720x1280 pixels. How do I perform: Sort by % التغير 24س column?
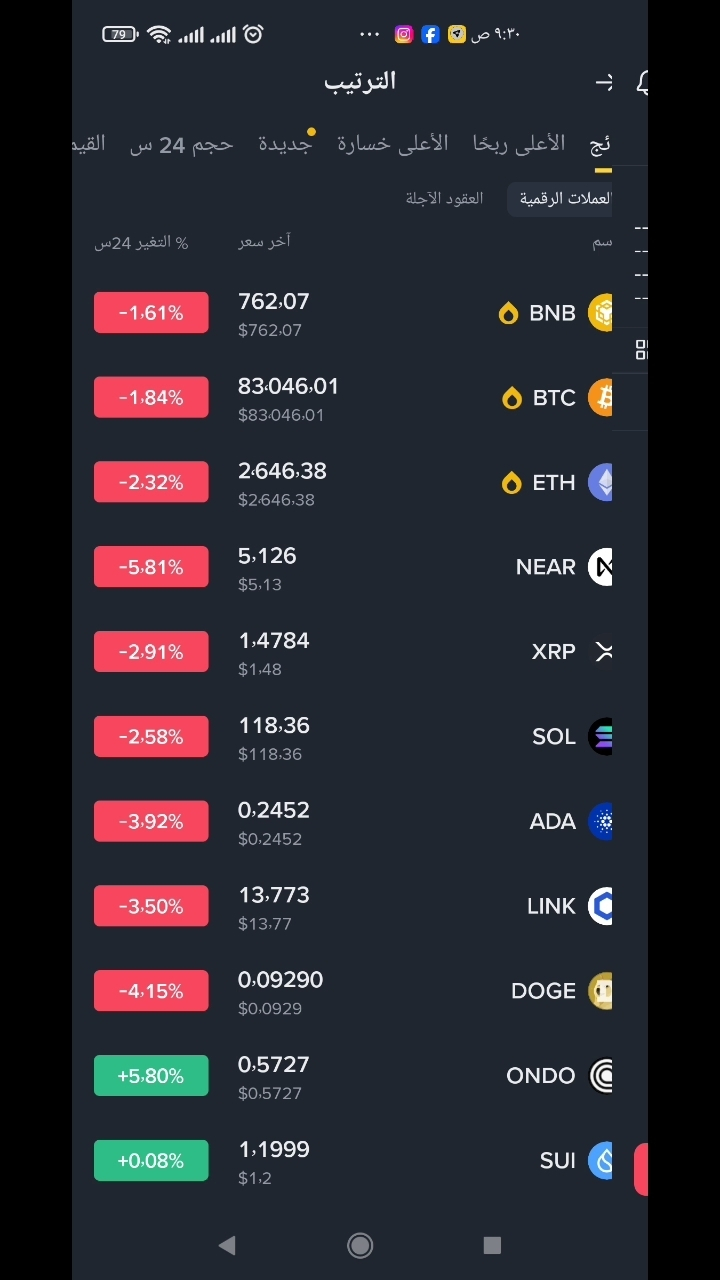tap(141, 242)
